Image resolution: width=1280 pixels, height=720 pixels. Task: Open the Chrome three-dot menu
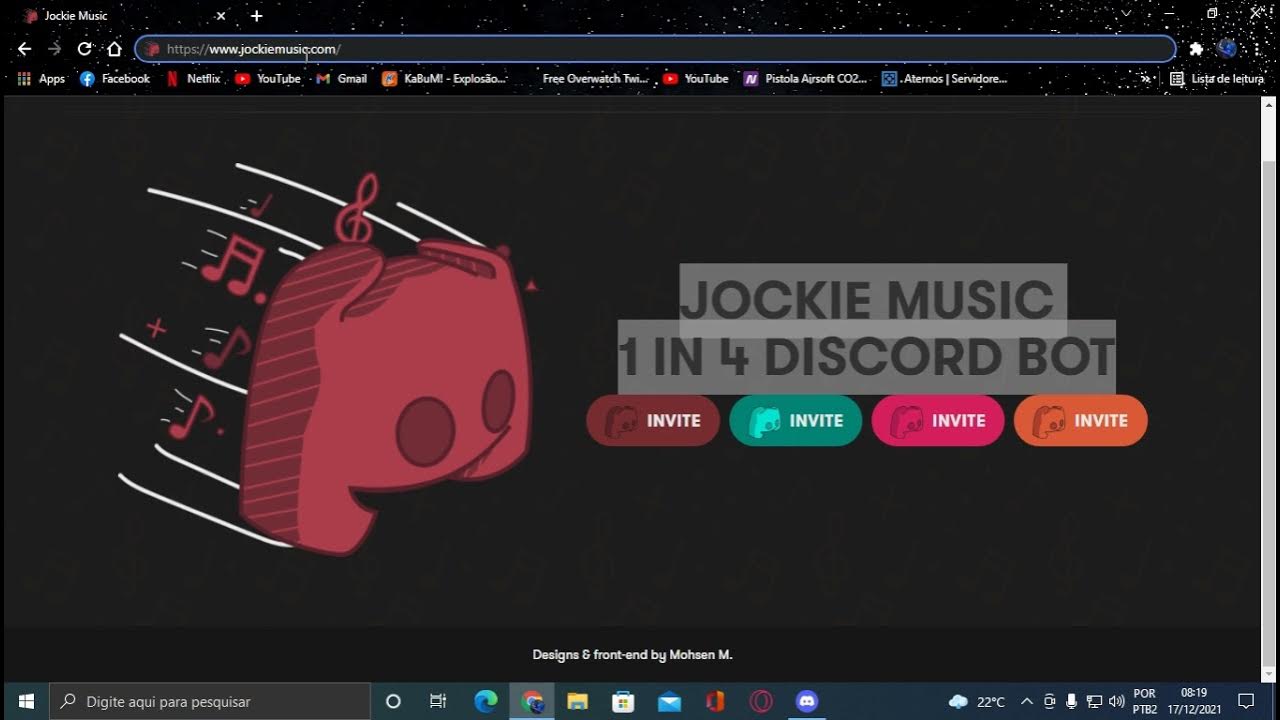1257,49
